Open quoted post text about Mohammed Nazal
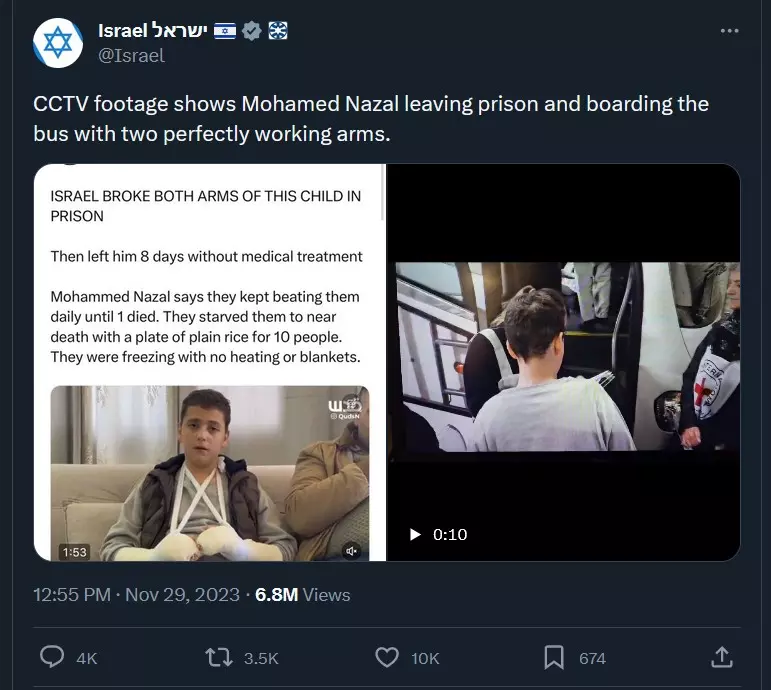The width and height of the screenshot is (771, 690). pos(206,327)
